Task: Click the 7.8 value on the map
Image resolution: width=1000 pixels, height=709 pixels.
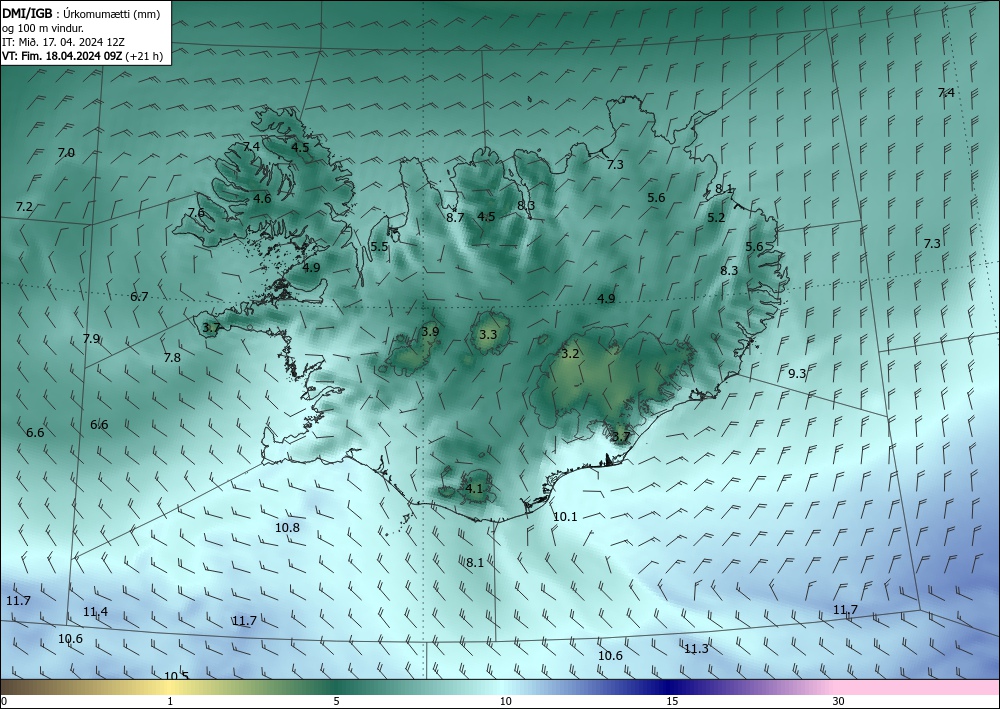Action: (172, 358)
